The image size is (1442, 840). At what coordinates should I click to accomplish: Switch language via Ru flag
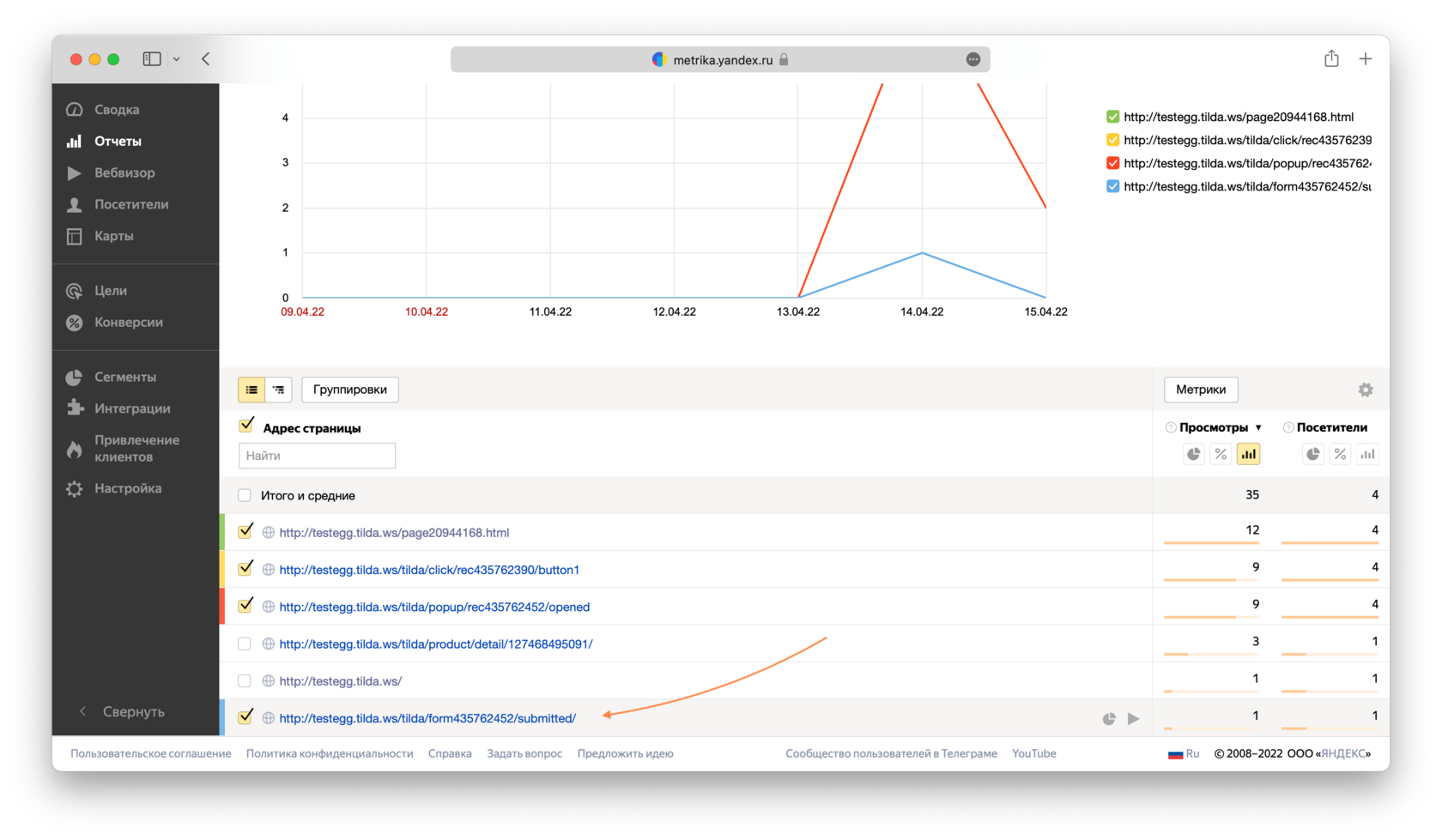(1184, 754)
